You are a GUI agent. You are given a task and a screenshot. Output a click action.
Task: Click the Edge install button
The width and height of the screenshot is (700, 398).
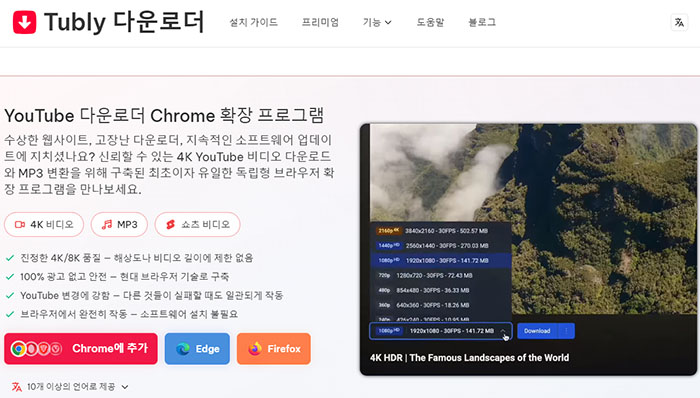click(x=197, y=348)
